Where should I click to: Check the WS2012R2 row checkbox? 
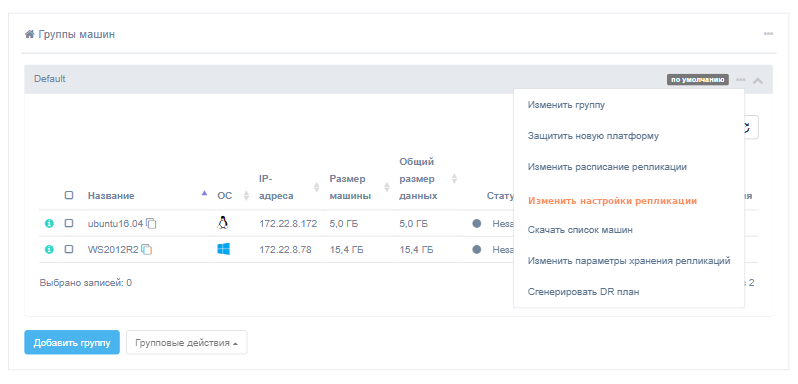(69, 249)
